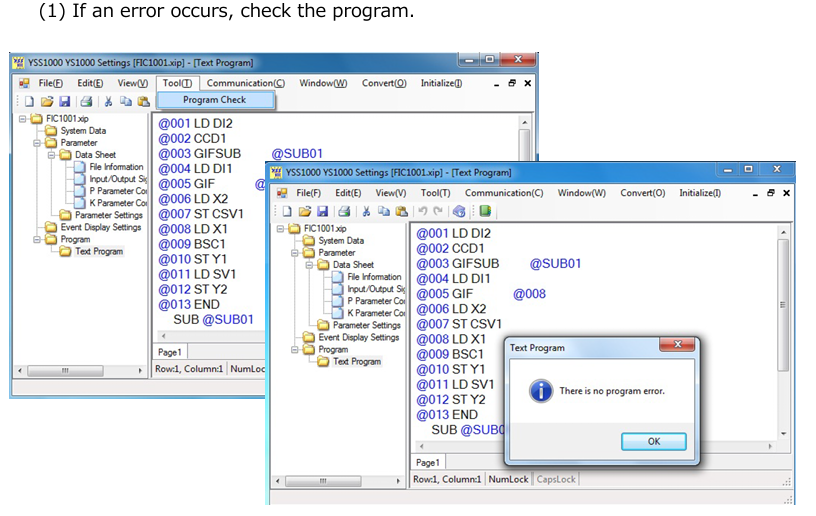The width and height of the screenshot is (816, 516).
Task: Collapse the Data Sheet folder in the front window tree
Action: [x=310, y=265]
